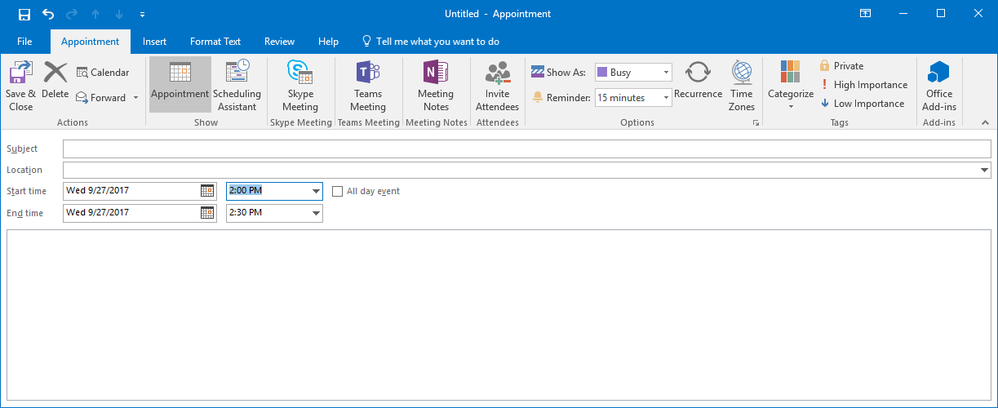This screenshot has width=998, height=408.
Task: Switch to the Format Text tab
Action: click(215, 41)
